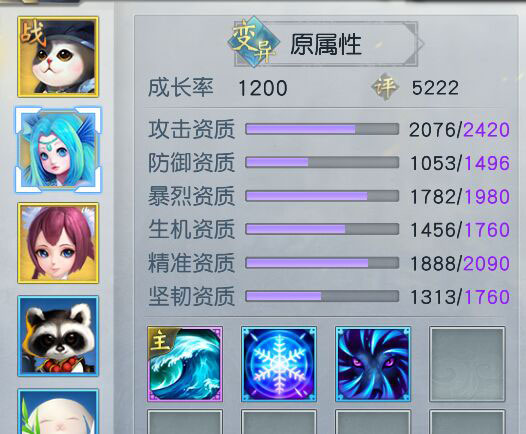This screenshot has height=434, width=526.
Task: Open the snowflake ice skill icon
Action: tap(279, 364)
